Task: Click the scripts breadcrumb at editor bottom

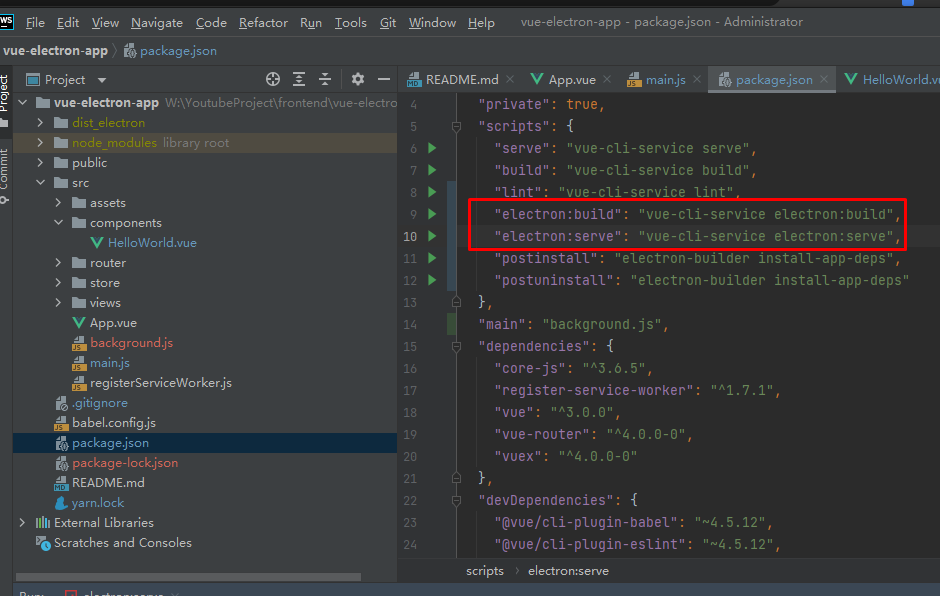Action: 485,570
